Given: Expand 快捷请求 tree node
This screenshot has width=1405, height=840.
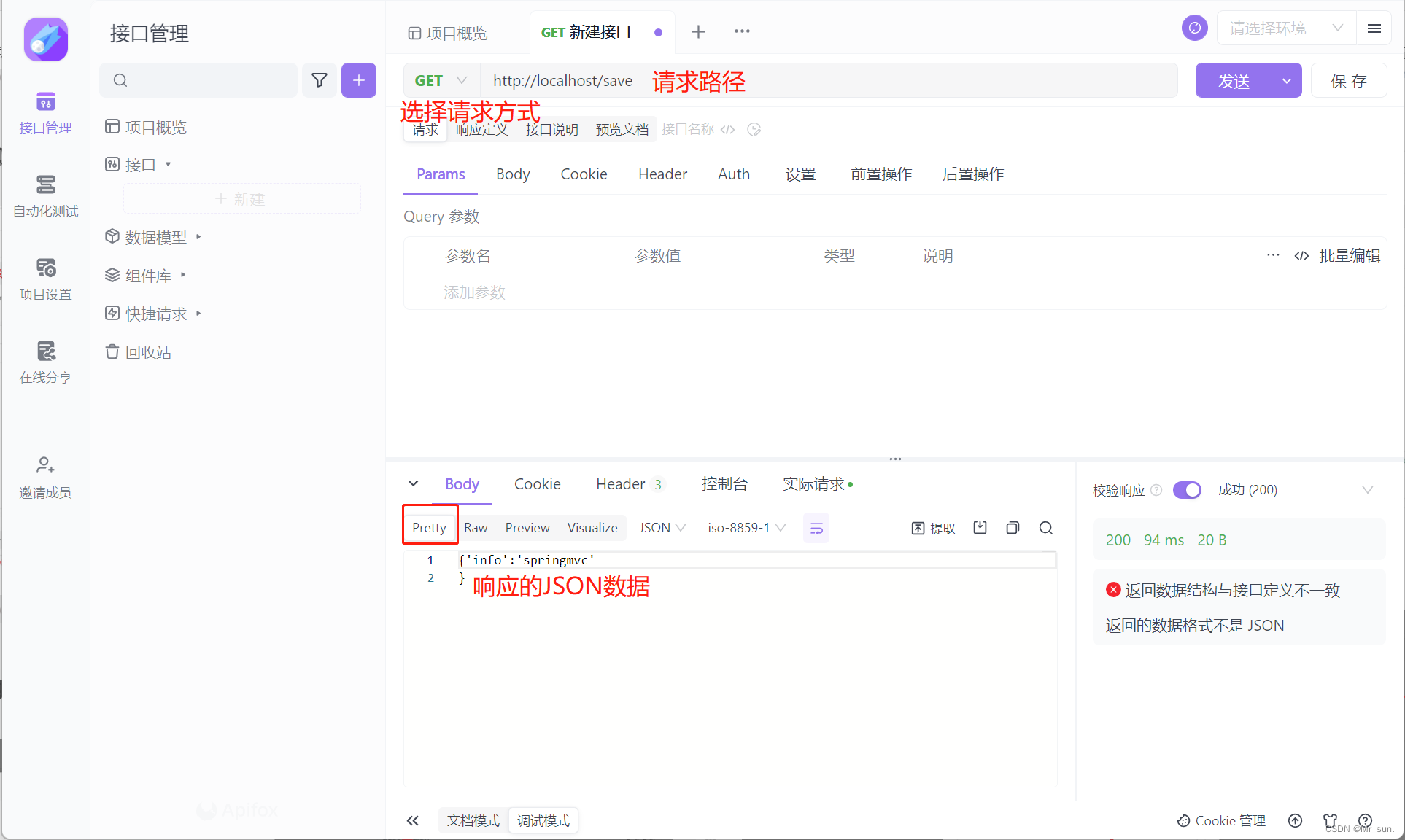Looking at the screenshot, I should [198, 314].
